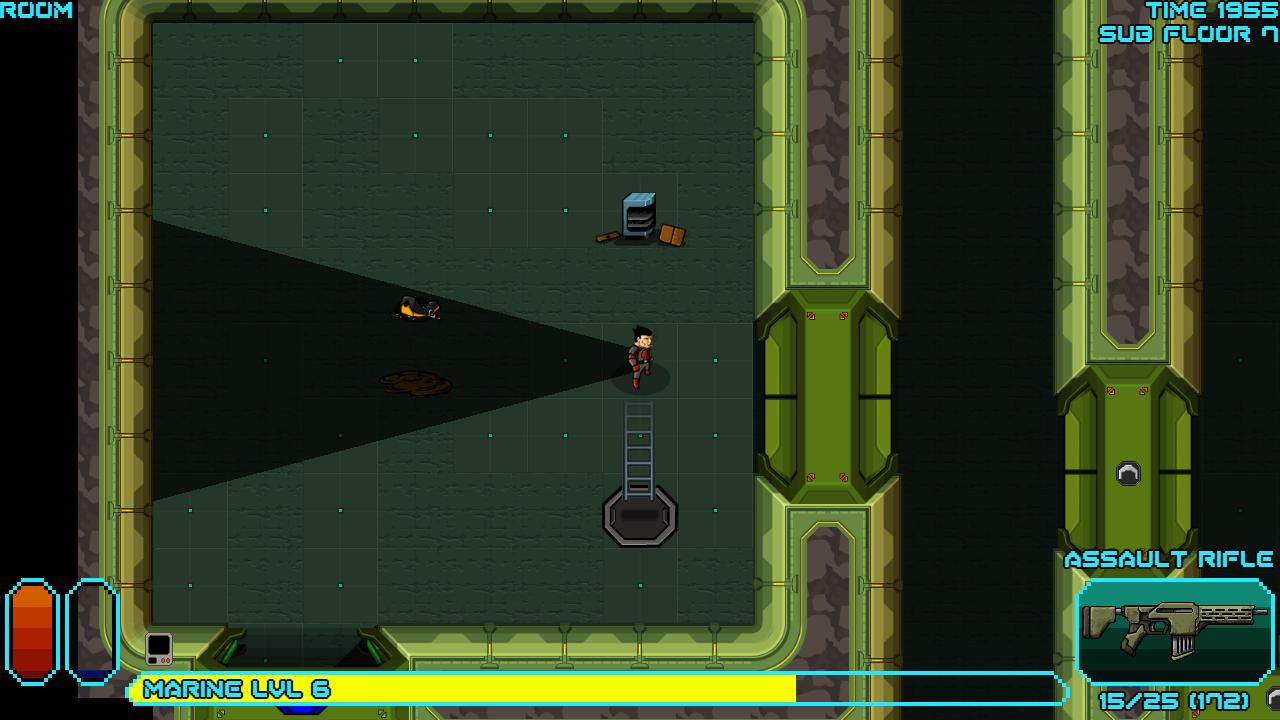Screen dimensions: 1280x720
Task: Click the lock on the far right door
Action: click(x=1128, y=473)
